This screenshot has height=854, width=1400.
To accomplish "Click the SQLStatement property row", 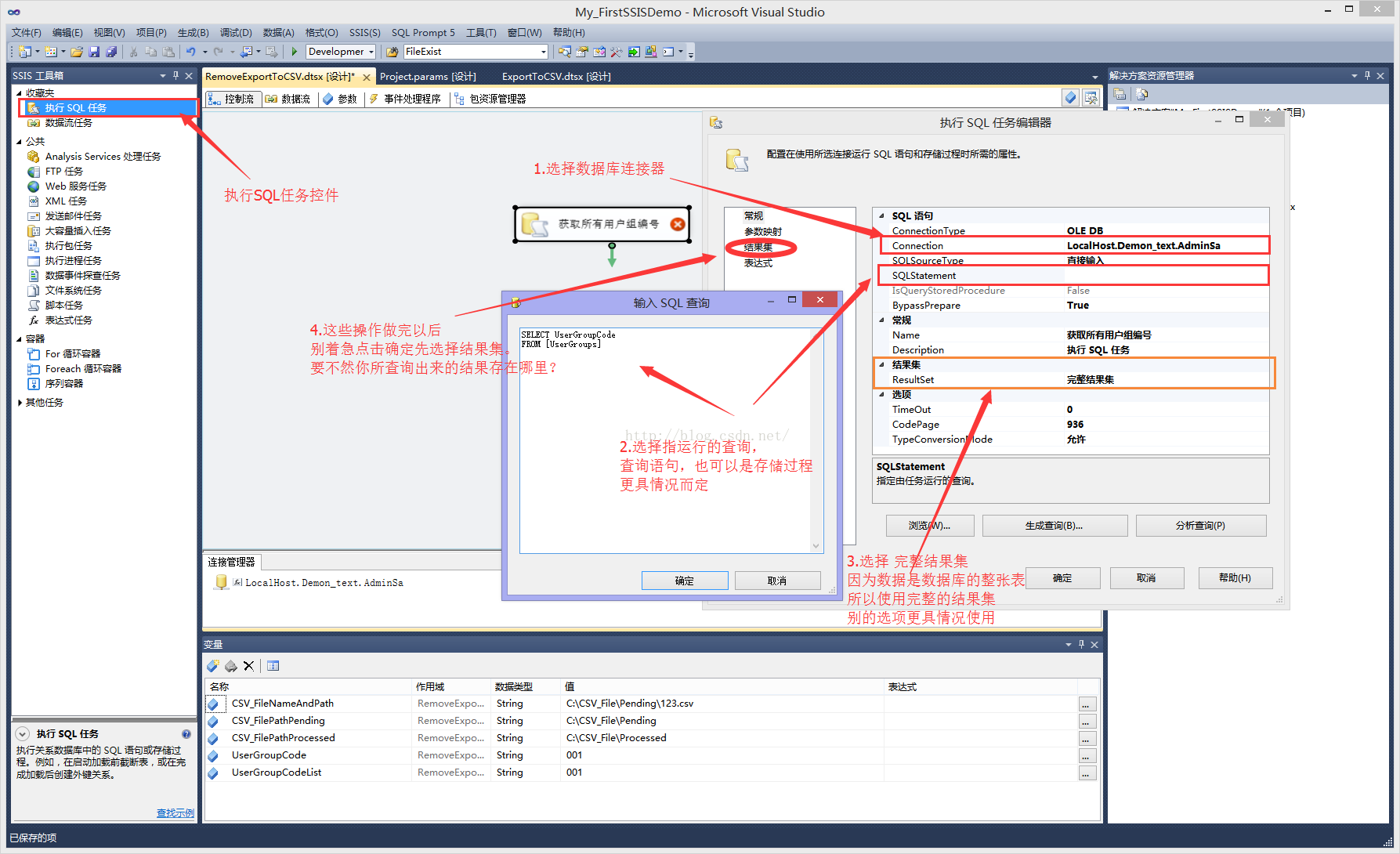I will 1073,276.
